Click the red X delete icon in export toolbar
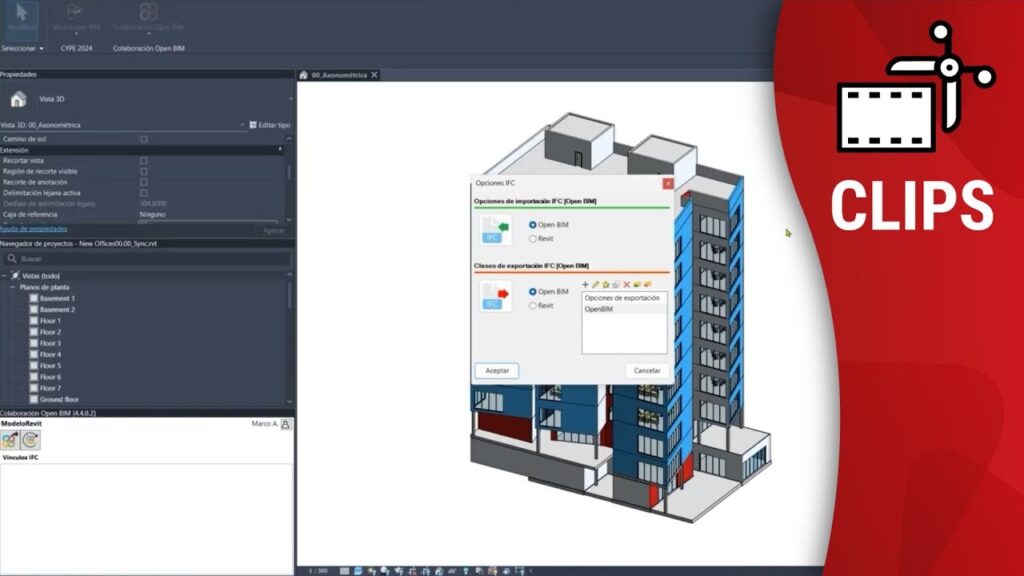 [626, 285]
